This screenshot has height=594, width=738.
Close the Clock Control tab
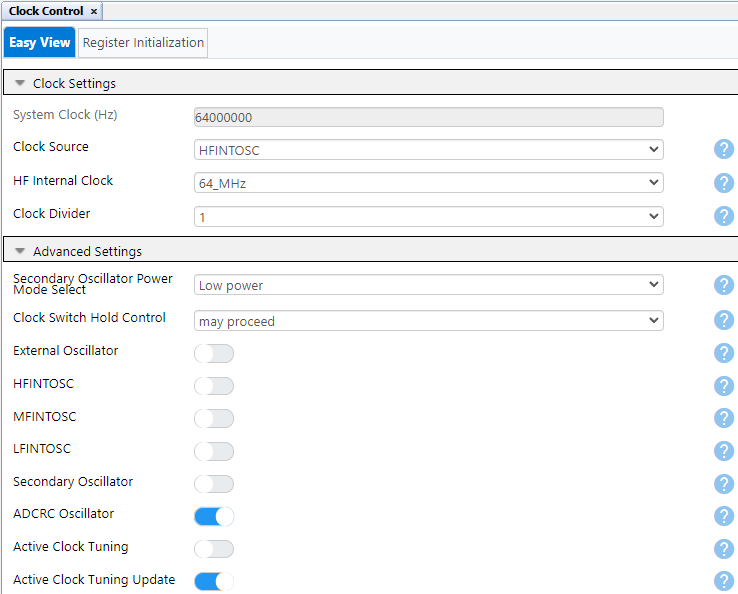click(x=94, y=11)
